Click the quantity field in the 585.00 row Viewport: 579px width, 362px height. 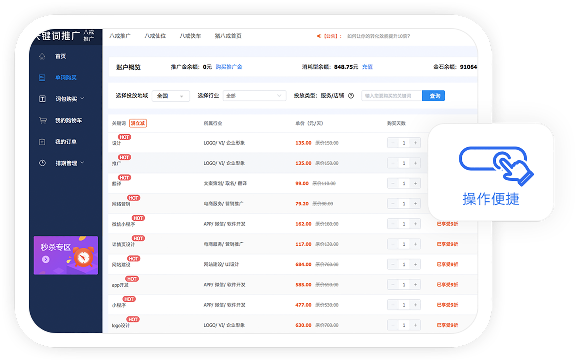(x=404, y=284)
